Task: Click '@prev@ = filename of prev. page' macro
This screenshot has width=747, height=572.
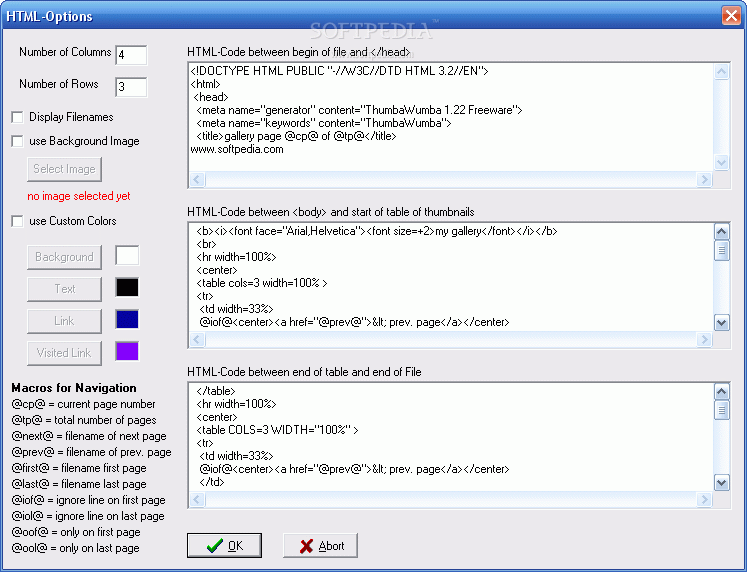Action: point(91,452)
